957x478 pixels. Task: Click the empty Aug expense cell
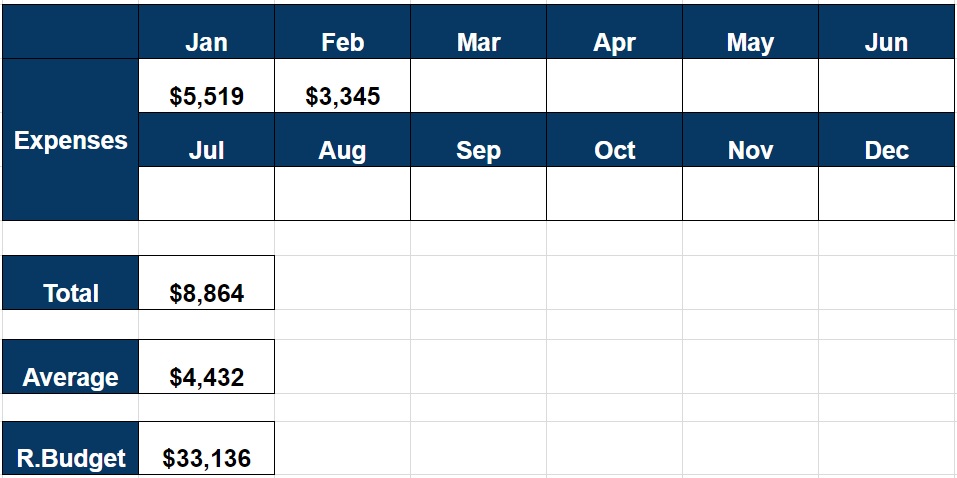point(342,194)
